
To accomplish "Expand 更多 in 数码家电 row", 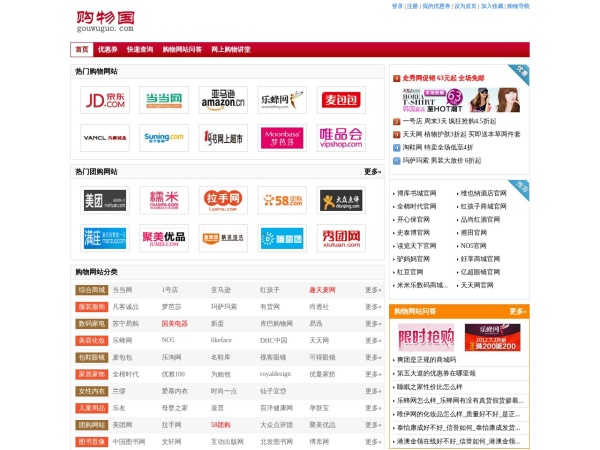I will point(373,324).
